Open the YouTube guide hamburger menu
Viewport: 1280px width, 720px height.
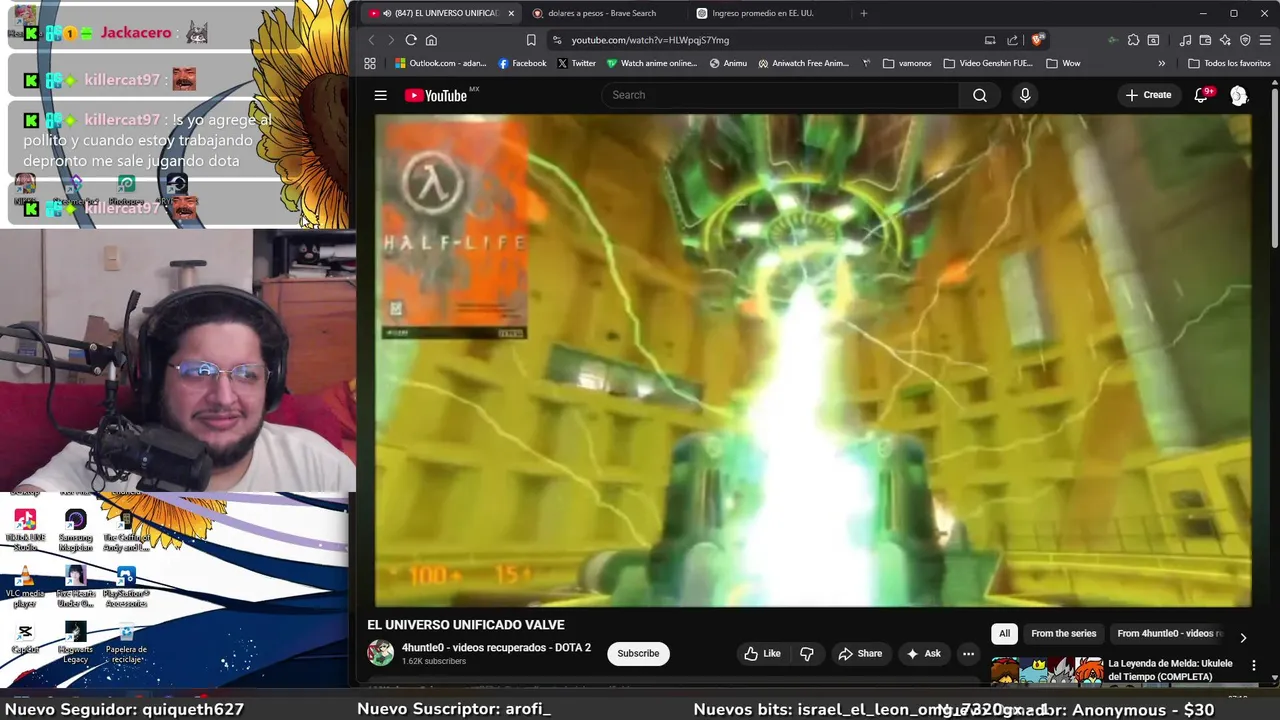[380, 95]
